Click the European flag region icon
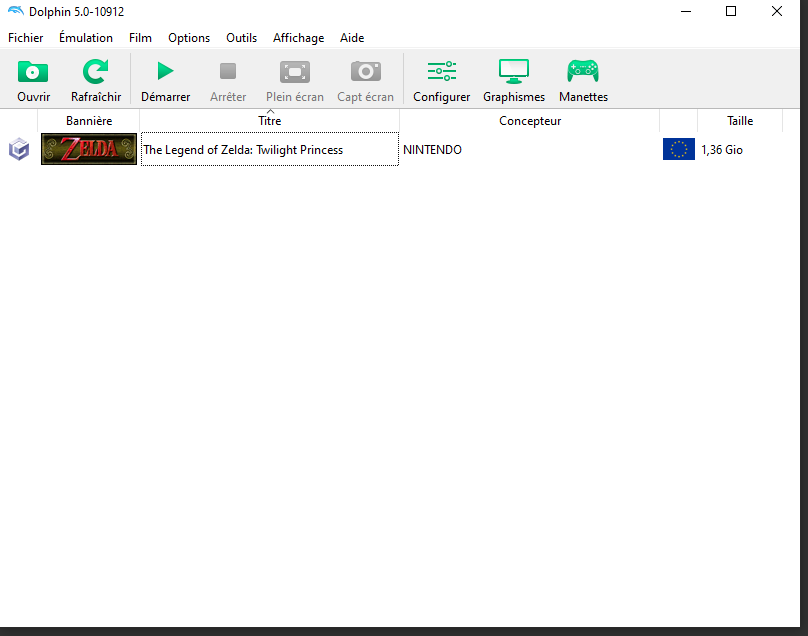808x636 pixels. click(x=679, y=149)
